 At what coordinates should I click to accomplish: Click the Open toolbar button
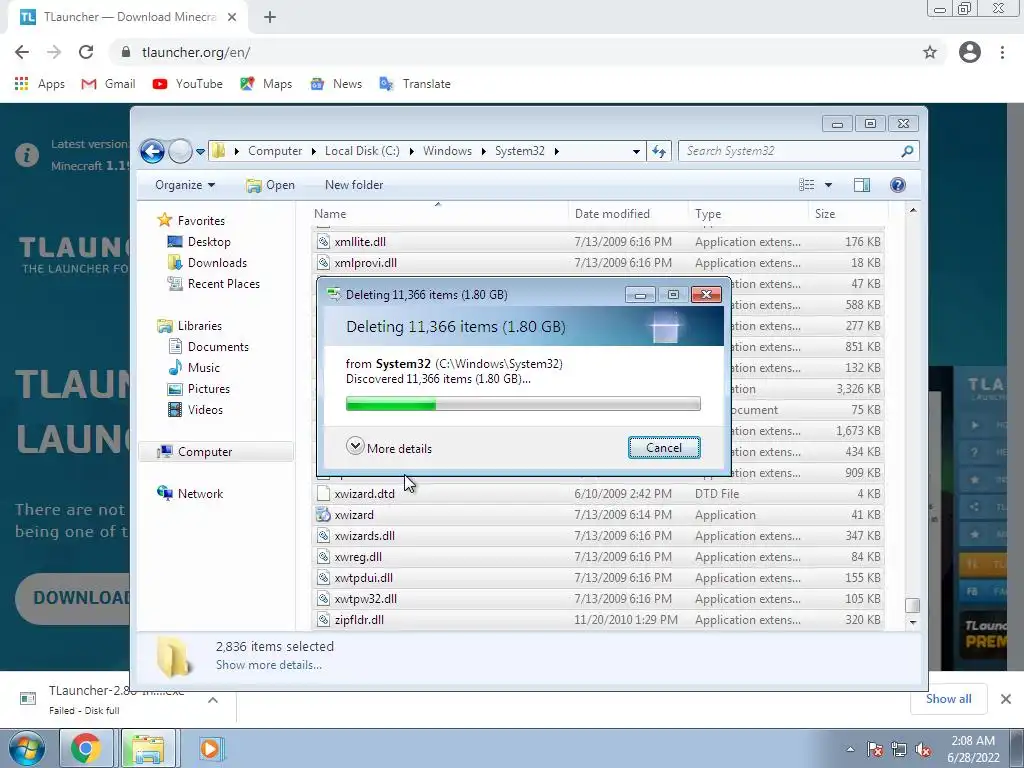pos(270,185)
